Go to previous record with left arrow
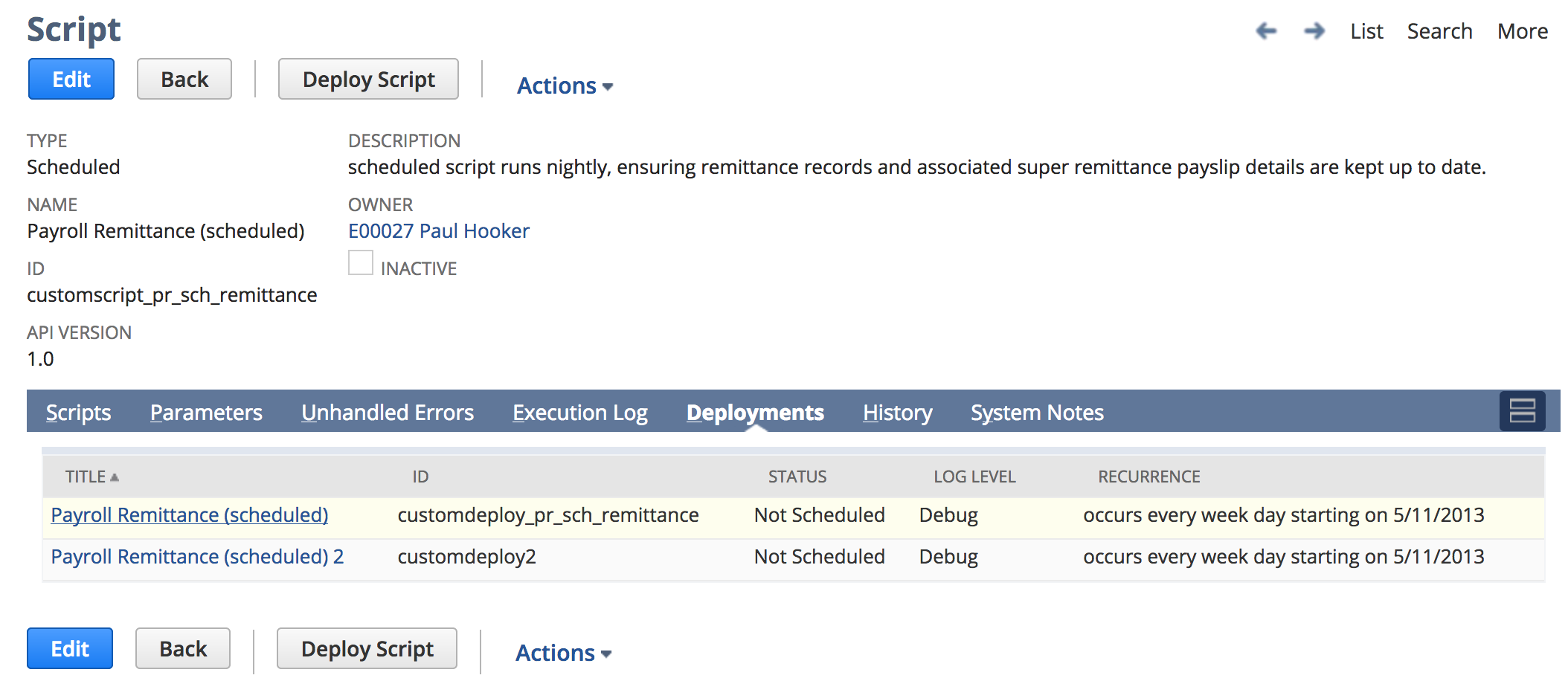This screenshot has height=681, width=1568. 1266,31
